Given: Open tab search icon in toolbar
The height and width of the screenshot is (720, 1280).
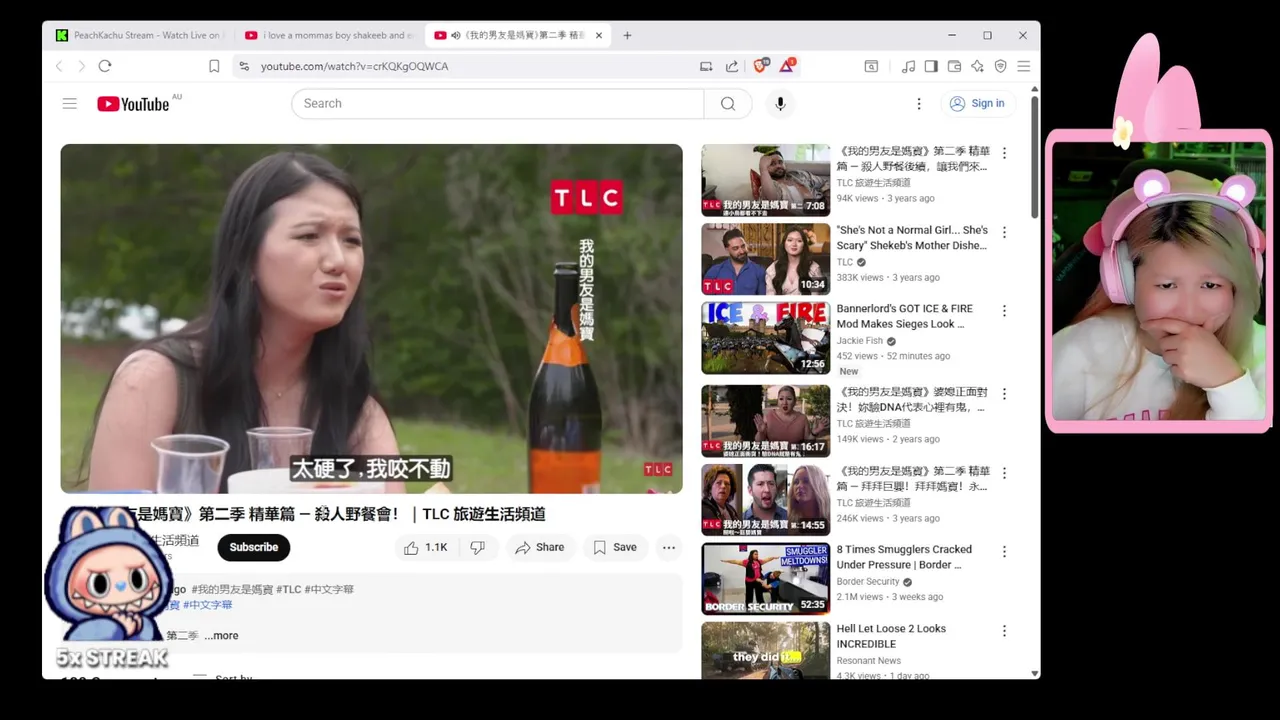Looking at the screenshot, I should click(x=871, y=66).
